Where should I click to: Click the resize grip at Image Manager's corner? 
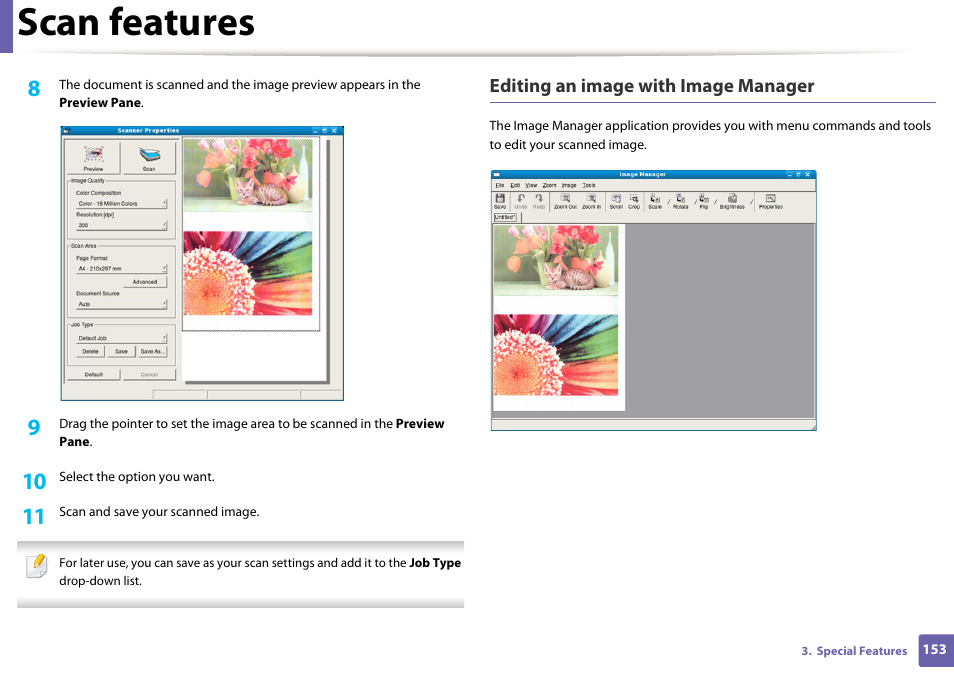point(813,427)
